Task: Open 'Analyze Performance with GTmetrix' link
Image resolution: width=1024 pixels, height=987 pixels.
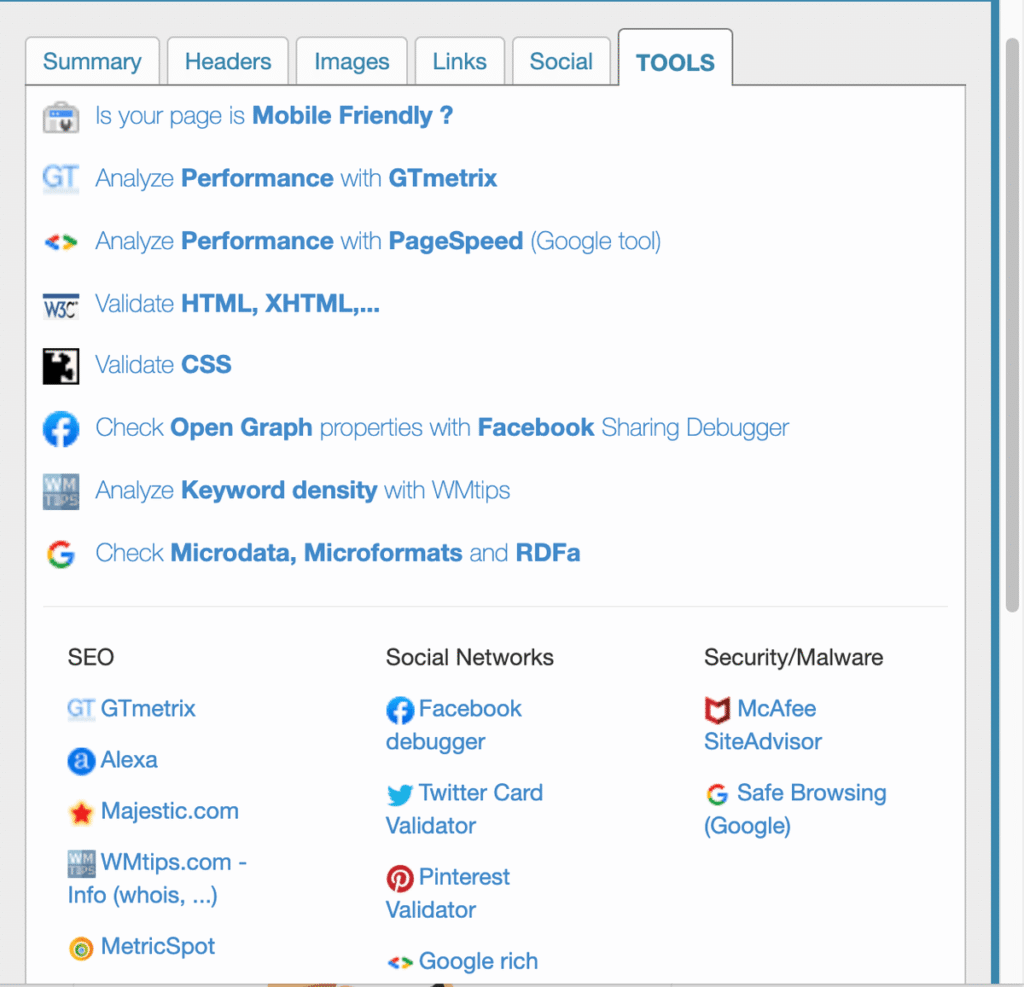Action: pos(296,178)
